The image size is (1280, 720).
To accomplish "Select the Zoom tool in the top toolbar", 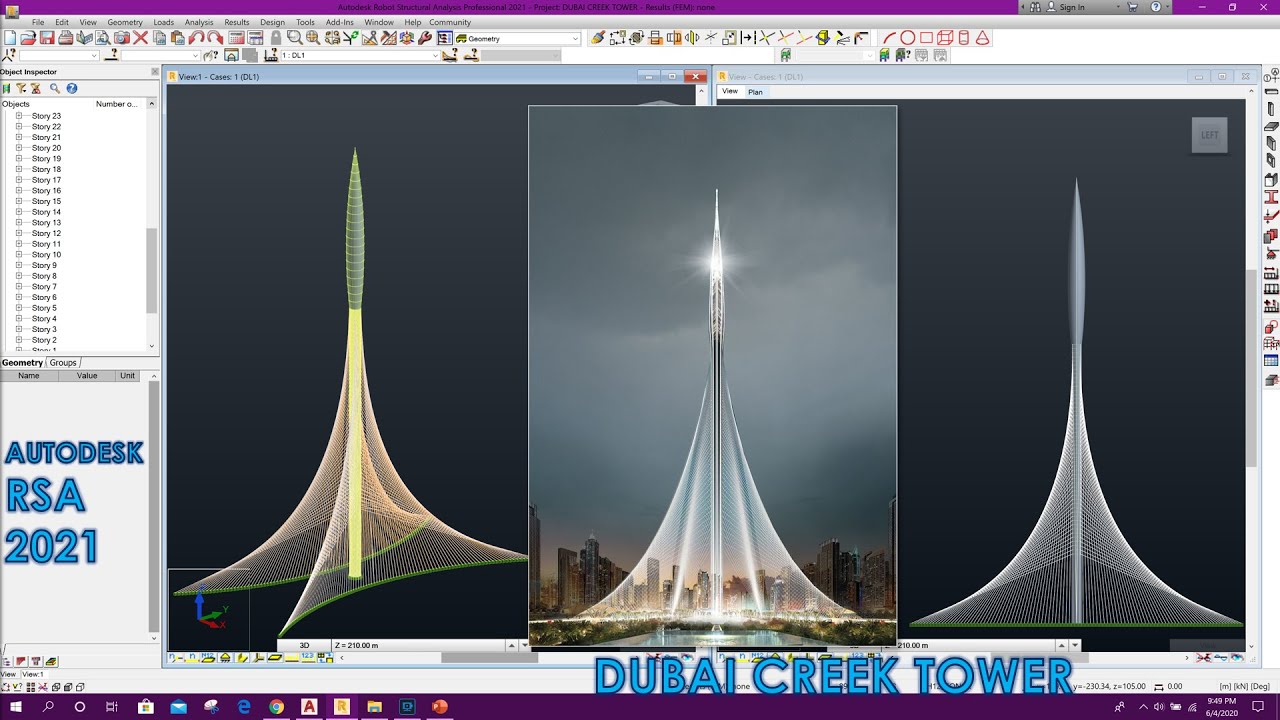I will click(x=293, y=40).
